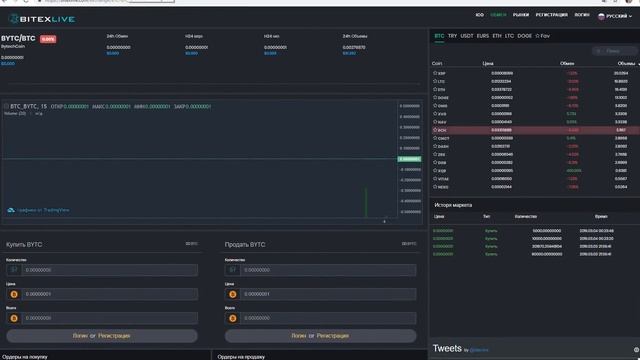Mark XVG as favorite via star

click(435, 113)
